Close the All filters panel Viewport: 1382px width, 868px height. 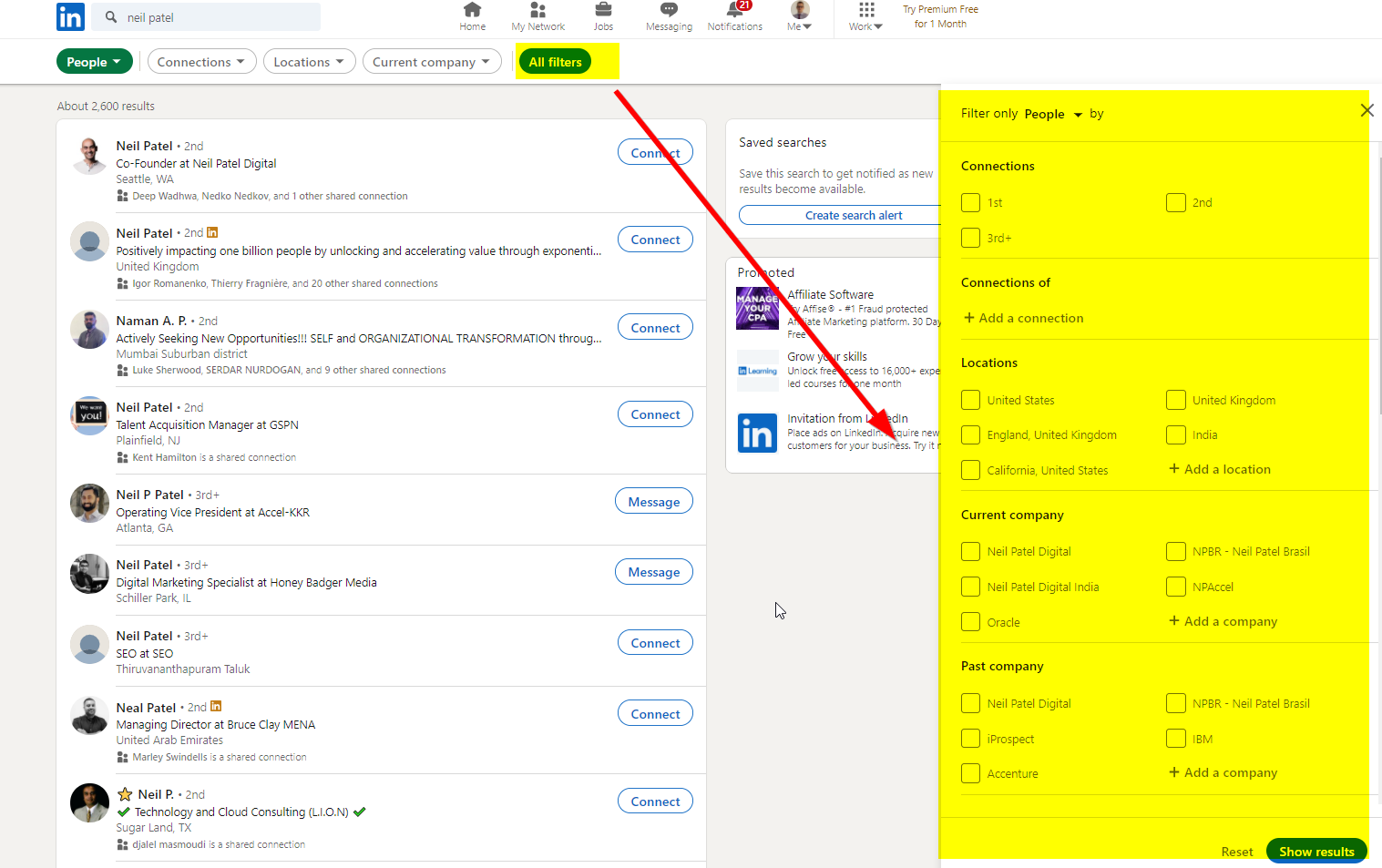pyautogui.click(x=1367, y=110)
